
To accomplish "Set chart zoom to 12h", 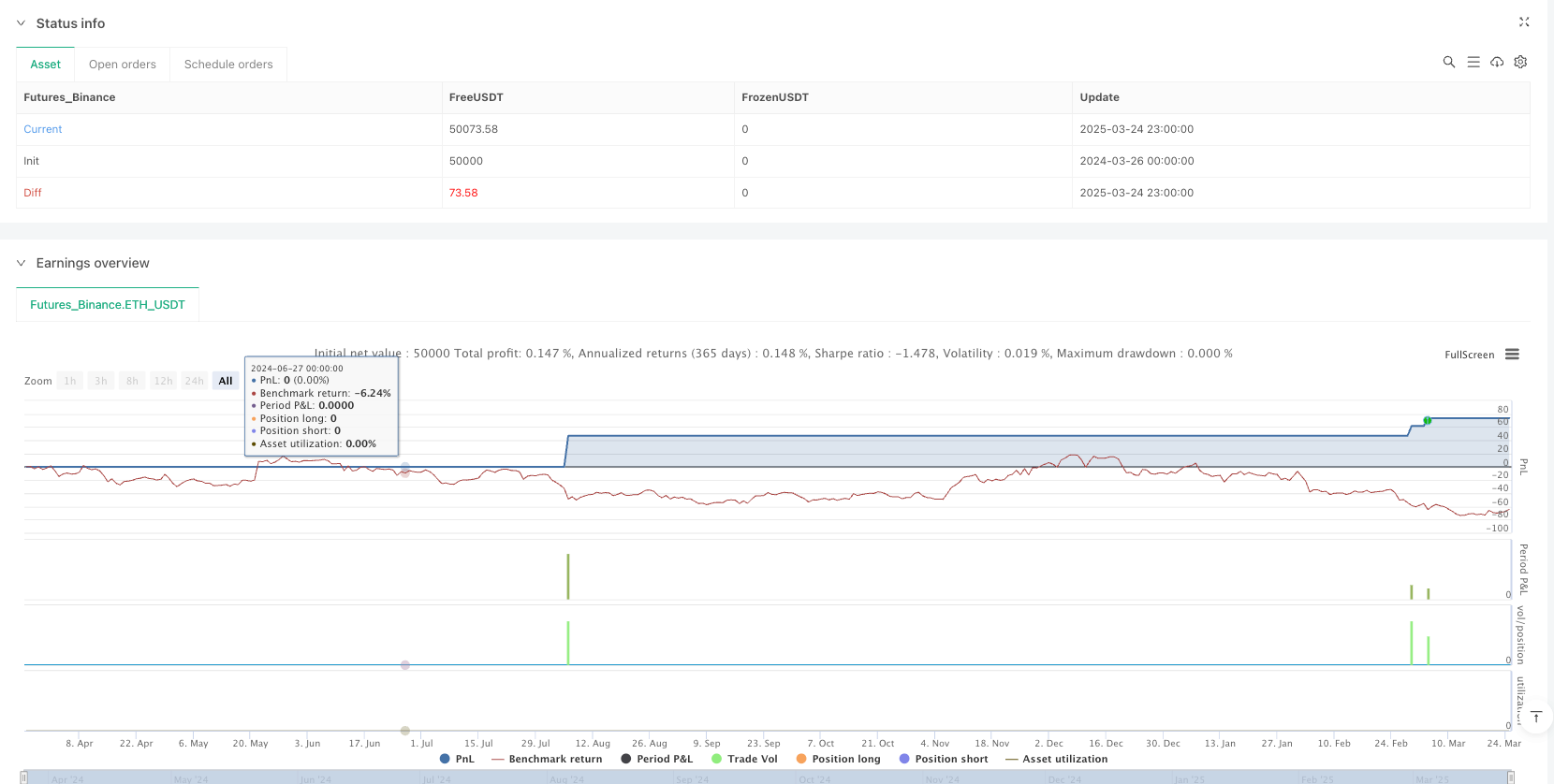I will click(163, 381).
